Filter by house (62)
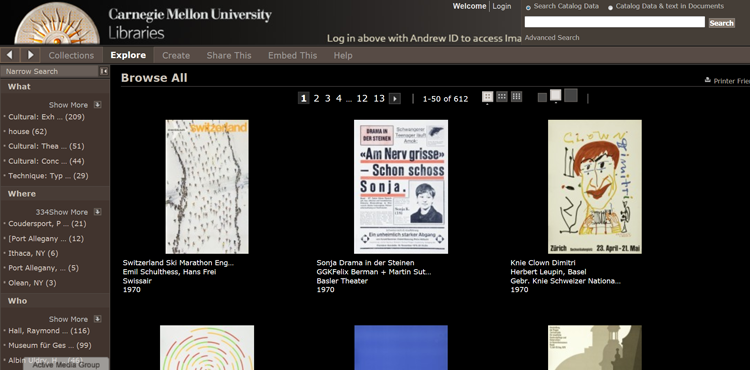Viewport: 750px width, 370px height. (x=28, y=131)
